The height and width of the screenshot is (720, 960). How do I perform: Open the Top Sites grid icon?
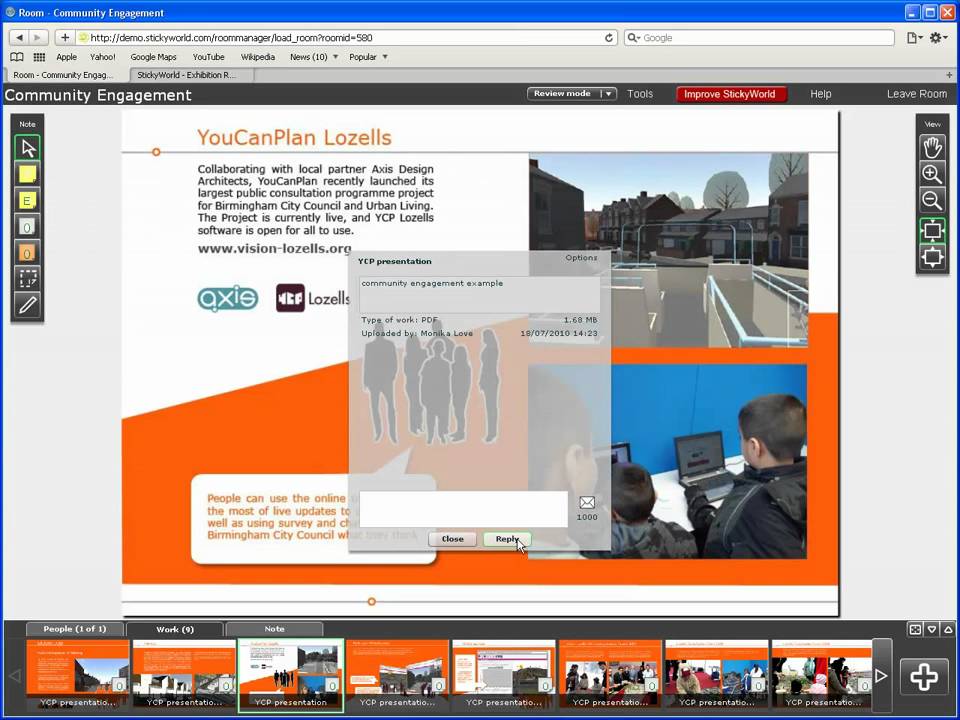(39, 57)
